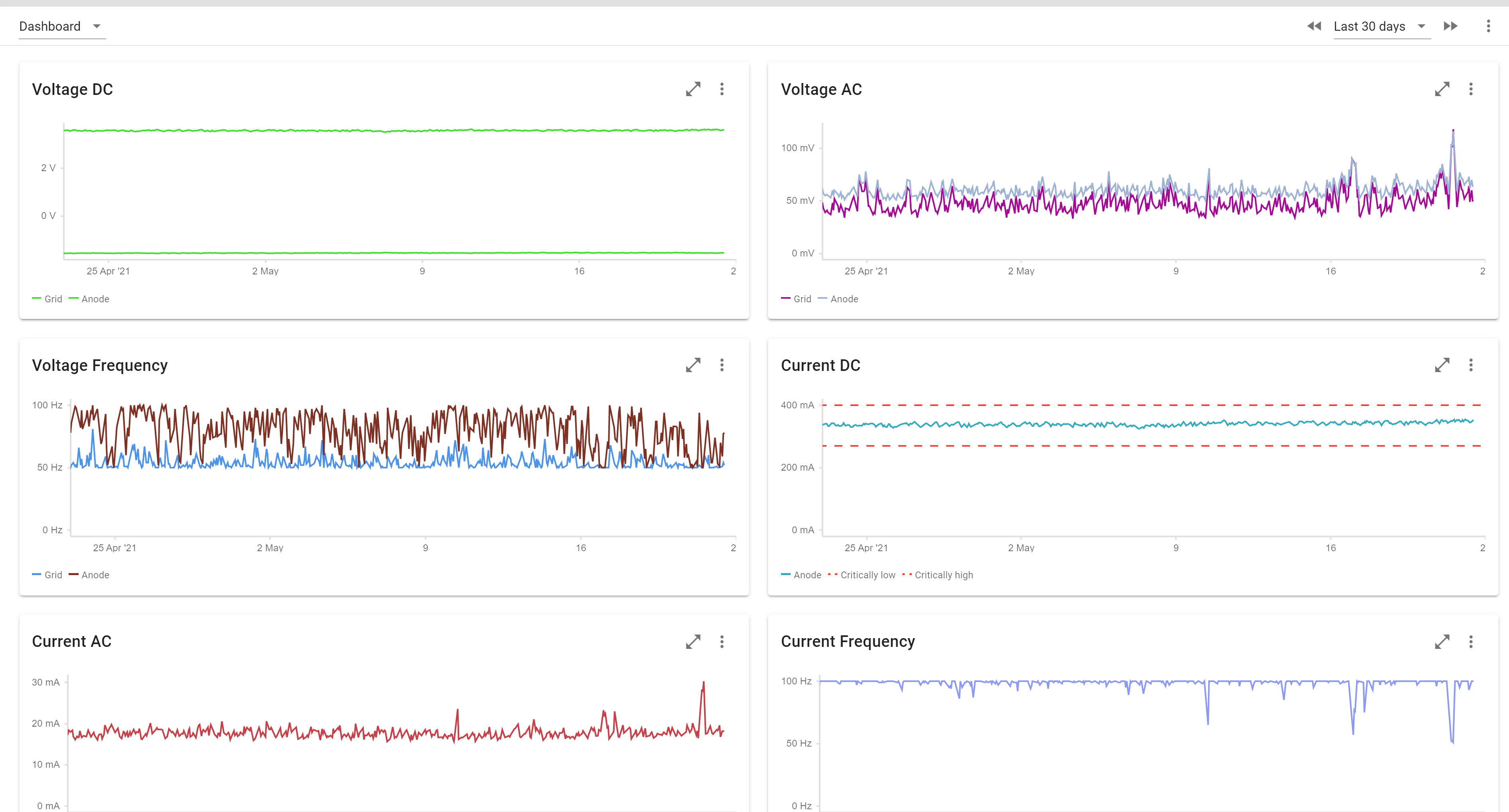Click inside the Current DC chart area
Image resolution: width=1509 pixels, height=812 pixels.
[1142, 469]
